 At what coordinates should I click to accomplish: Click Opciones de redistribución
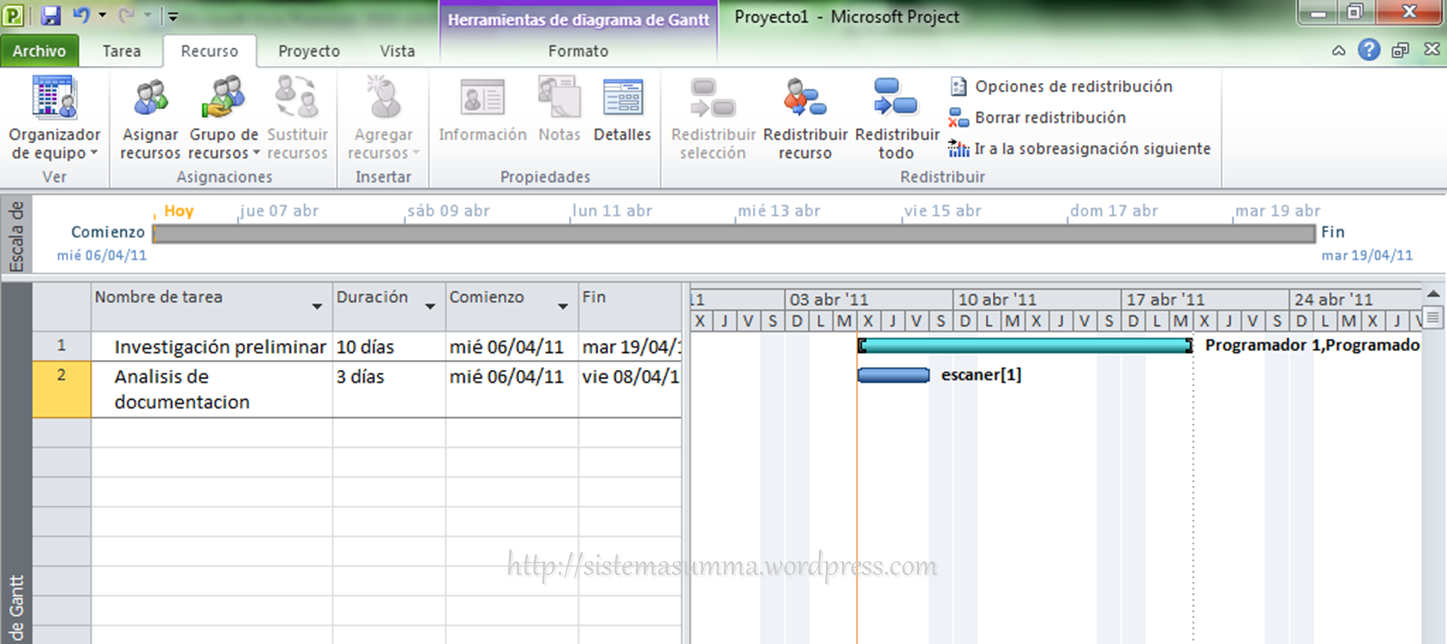1073,87
